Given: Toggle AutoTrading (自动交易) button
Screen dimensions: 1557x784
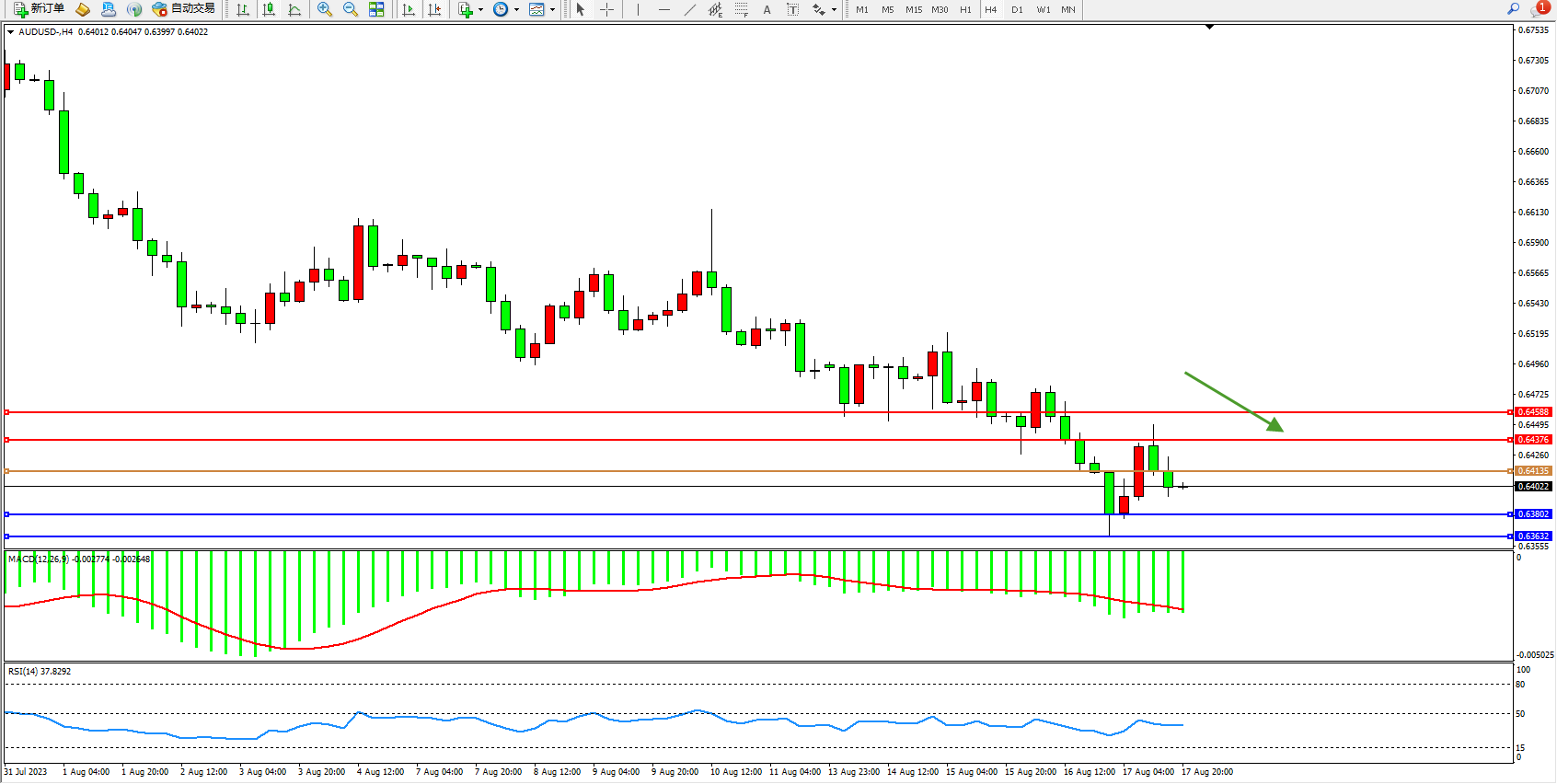Looking at the screenshot, I should [x=183, y=9].
